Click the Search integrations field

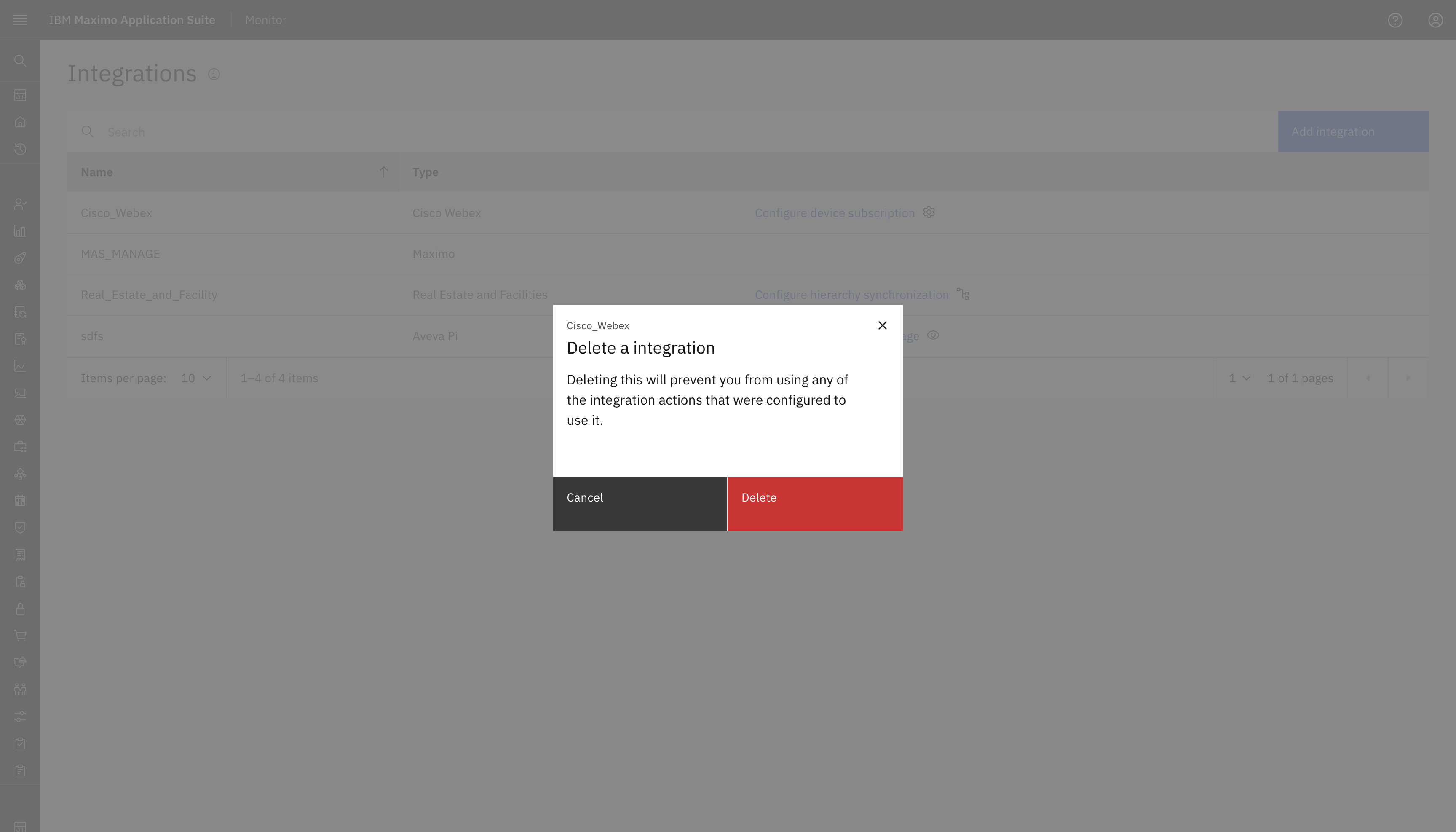[x=672, y=132]
